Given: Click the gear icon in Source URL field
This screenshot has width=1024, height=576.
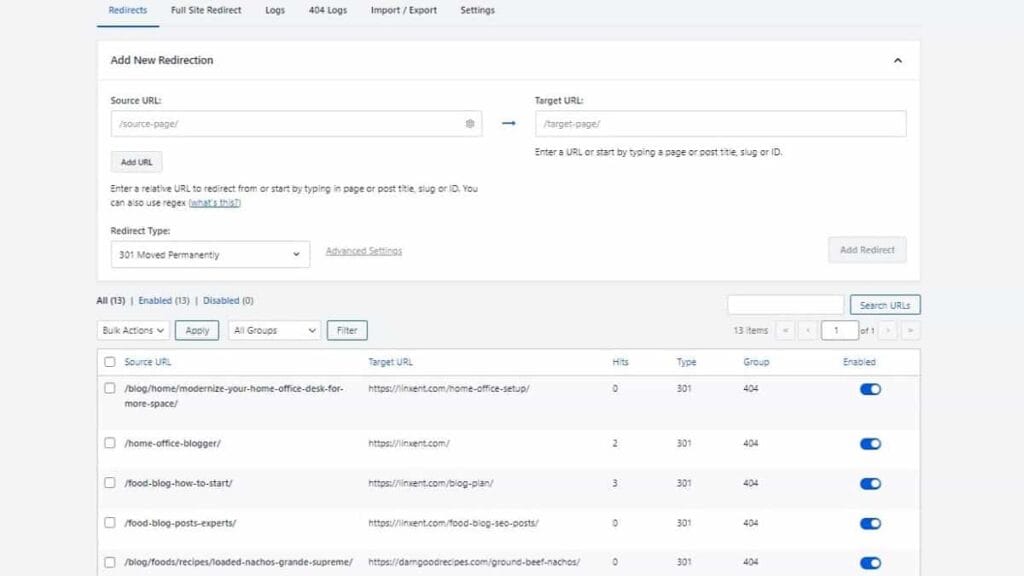Looking at the screenshot, I should [x=469, y=124].
